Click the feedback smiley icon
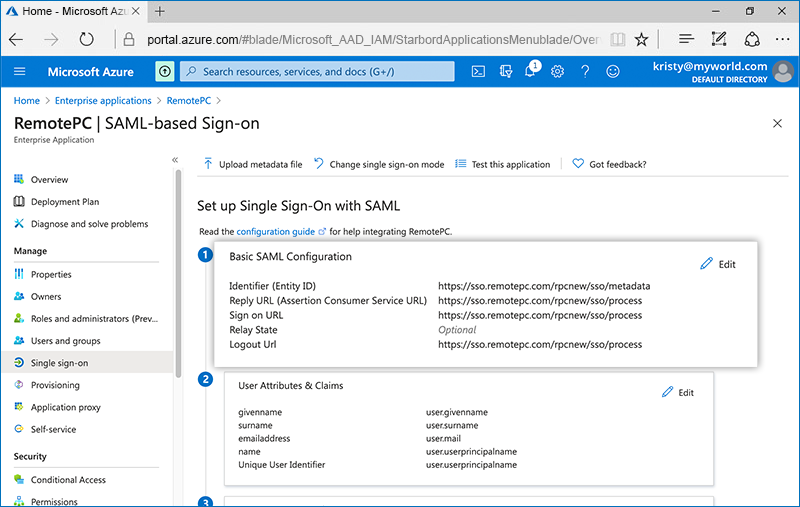Viewport: 800px width, 507px height. tap(612, 71)
